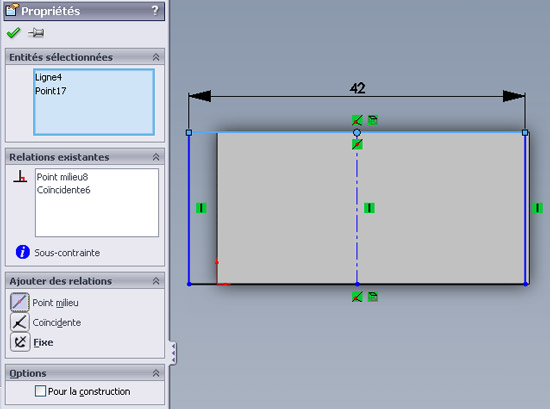550x409 pixels.
Task: Open help via the question mark icon
Action: click(x=155, y=11)
